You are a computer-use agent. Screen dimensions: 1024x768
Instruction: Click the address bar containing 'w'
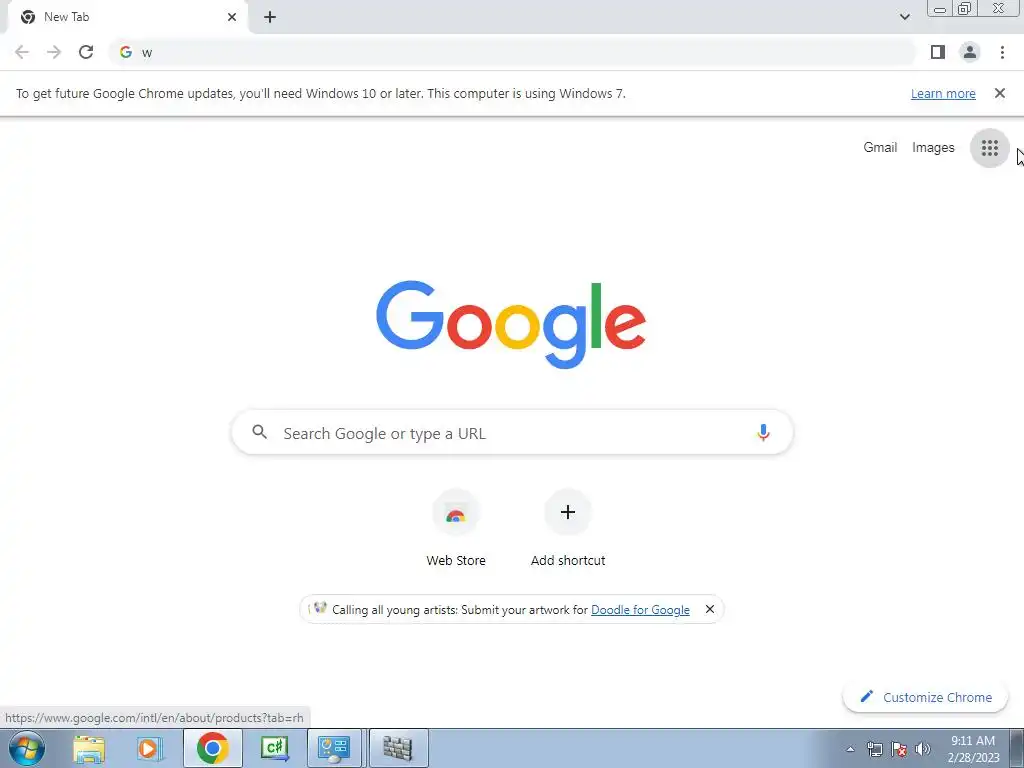[x=512, y=52]
